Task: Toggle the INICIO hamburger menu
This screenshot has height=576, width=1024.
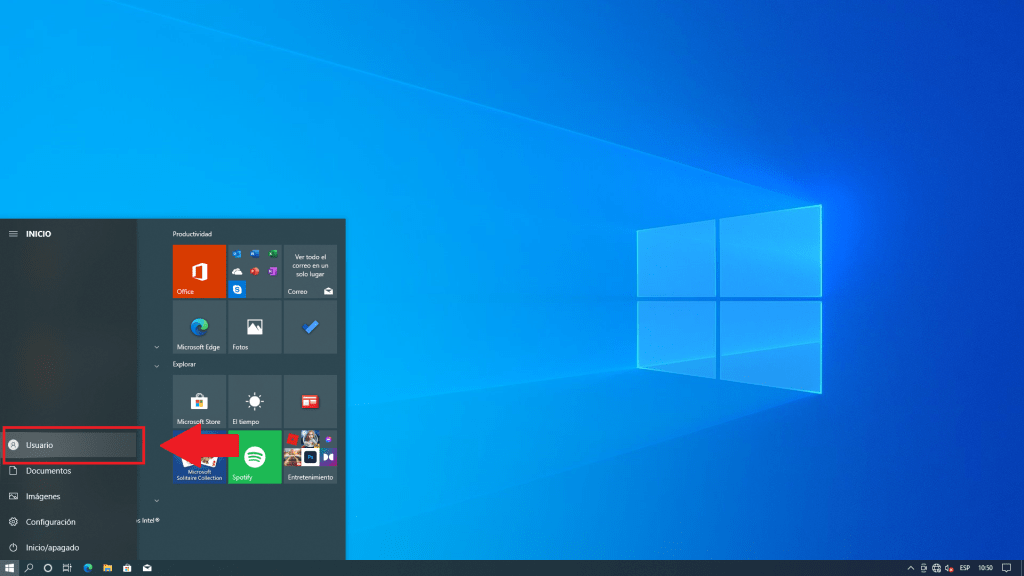Action: pos(13,234)
